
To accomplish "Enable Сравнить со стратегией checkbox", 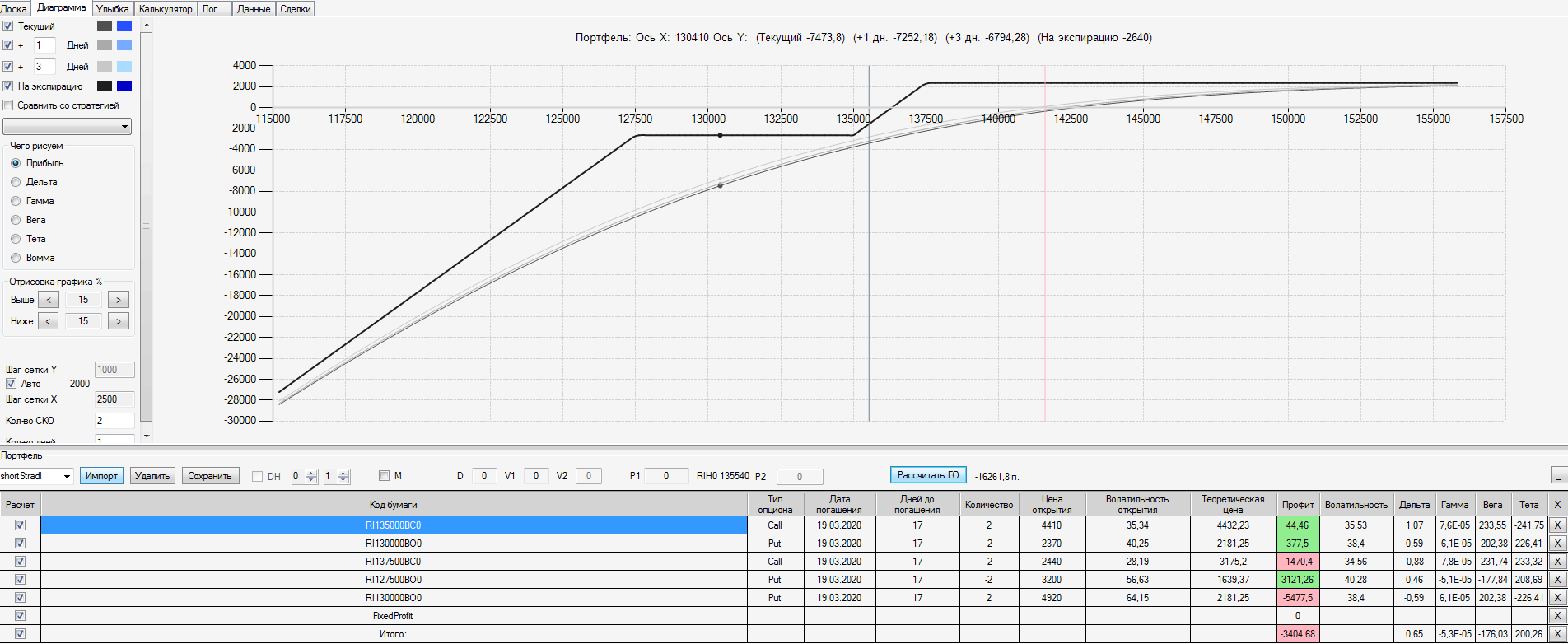I will tap(8, 105).
